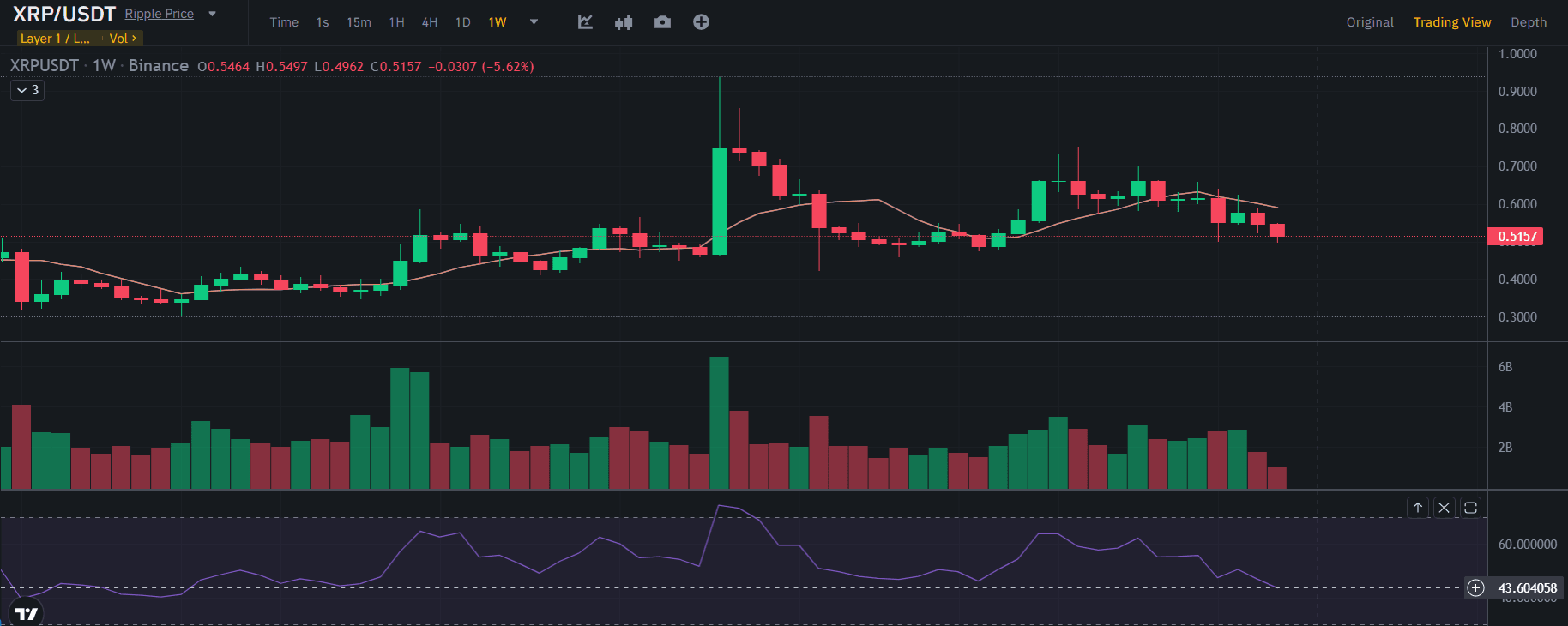Close the RSI indicator pane

(1444, 508)
